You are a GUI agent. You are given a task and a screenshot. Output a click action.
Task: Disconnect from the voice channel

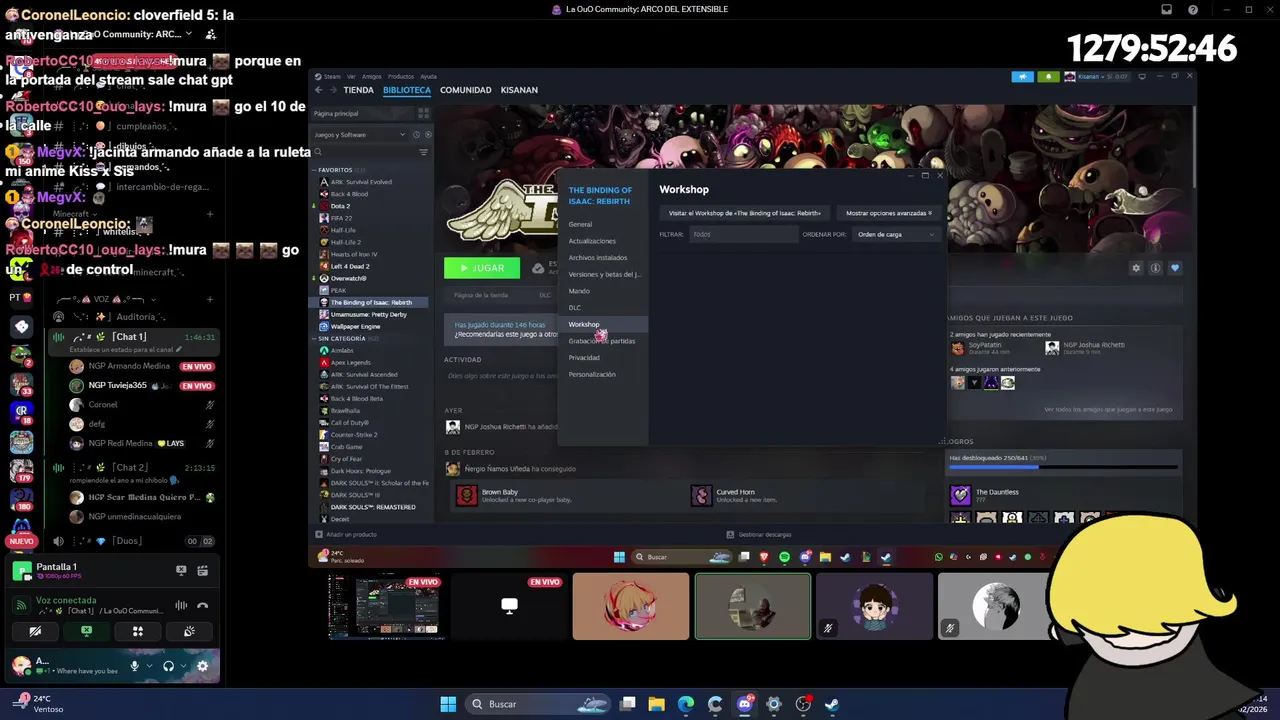pos(202,605)
